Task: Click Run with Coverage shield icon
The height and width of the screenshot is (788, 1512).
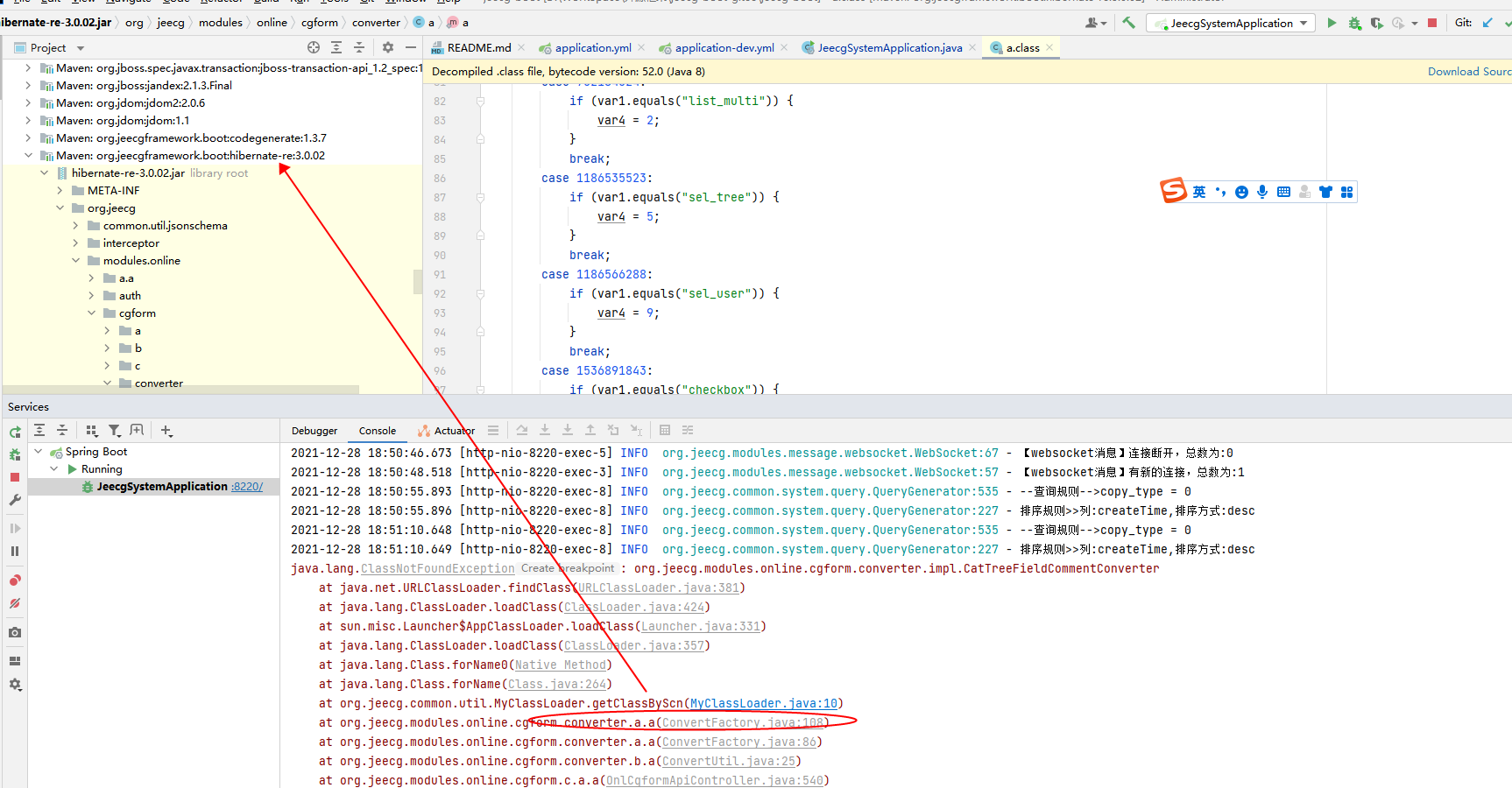Action: click(x=1376, y=23)
